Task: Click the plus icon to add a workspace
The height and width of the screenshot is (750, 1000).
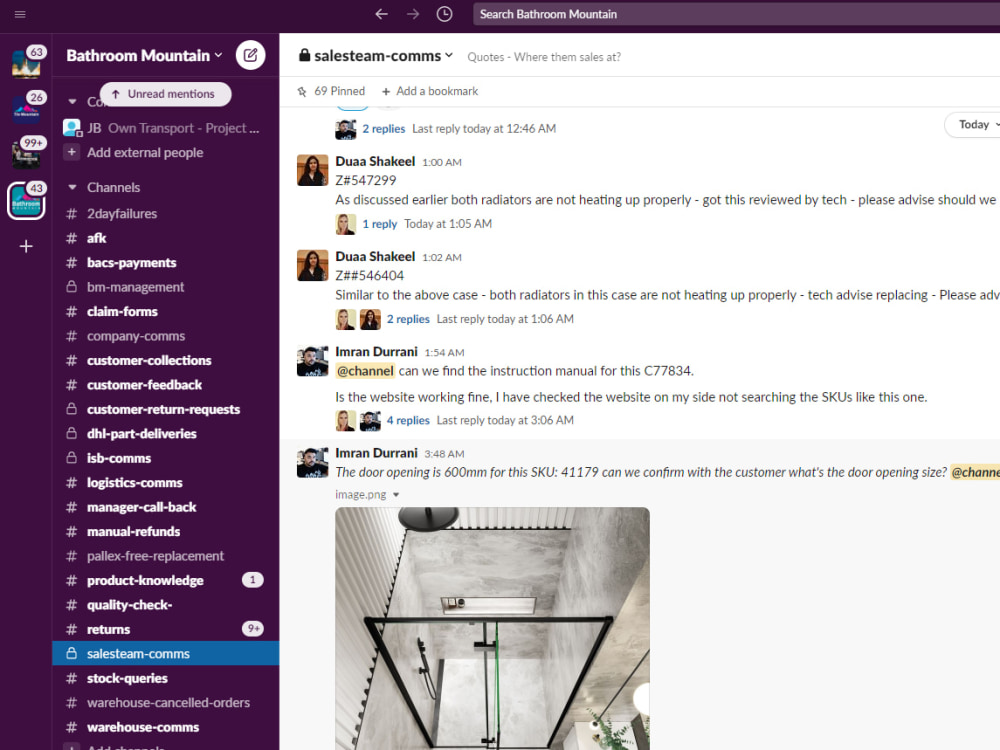Action: point(25,246)
